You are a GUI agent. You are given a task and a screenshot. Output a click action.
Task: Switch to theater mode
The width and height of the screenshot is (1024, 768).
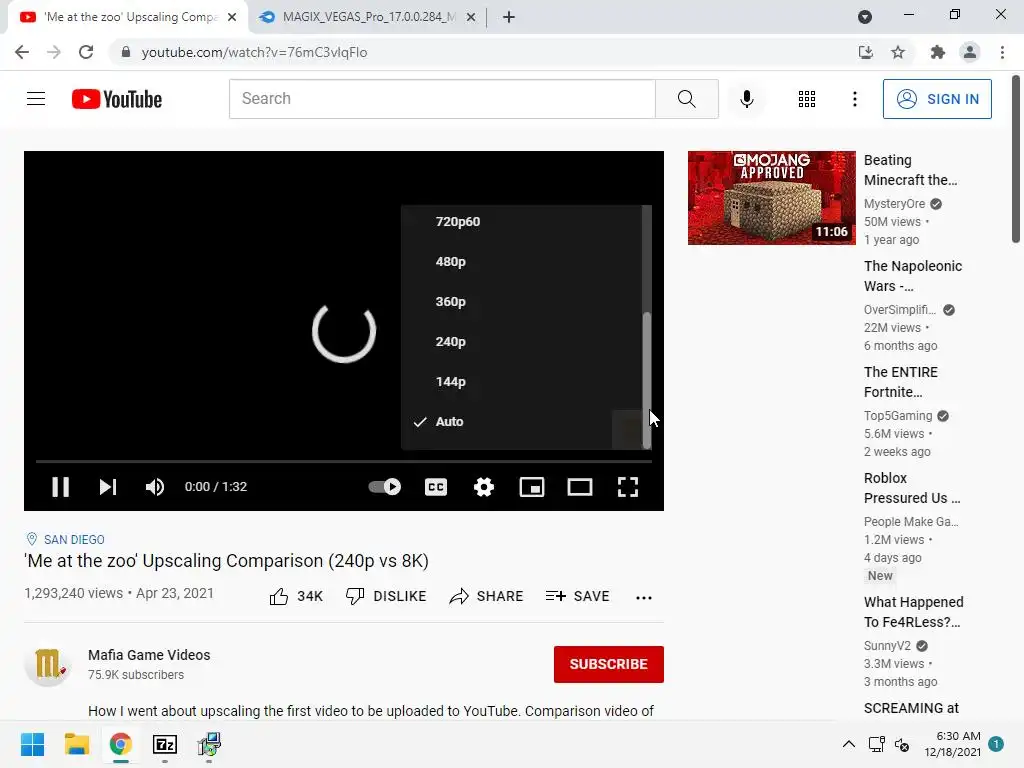click(x=579, y=487)
